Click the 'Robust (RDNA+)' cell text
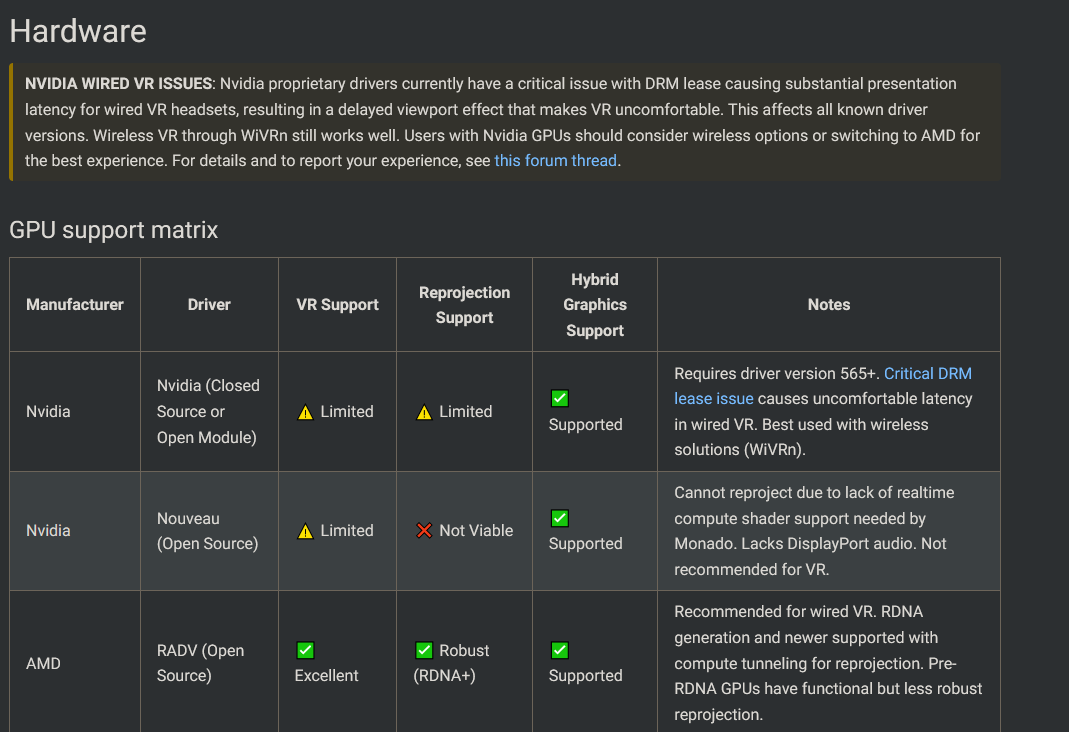 point(451,662)
